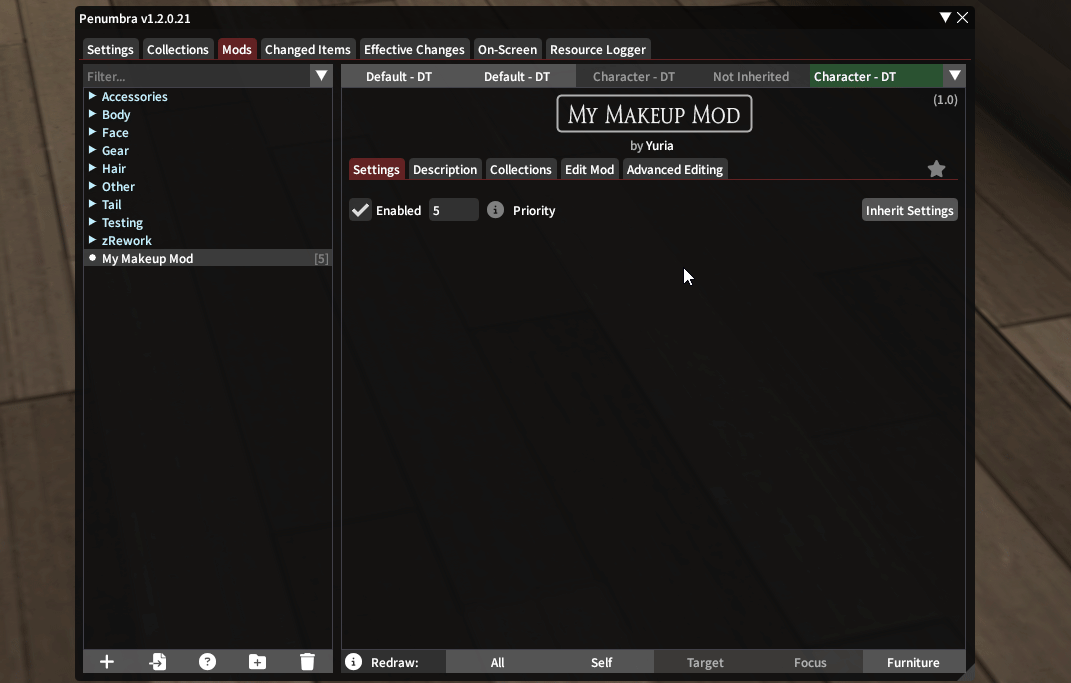This screenshot has height=683, width=1071.
Task: Toggle the favorite star icon
Action: (936, 169)
